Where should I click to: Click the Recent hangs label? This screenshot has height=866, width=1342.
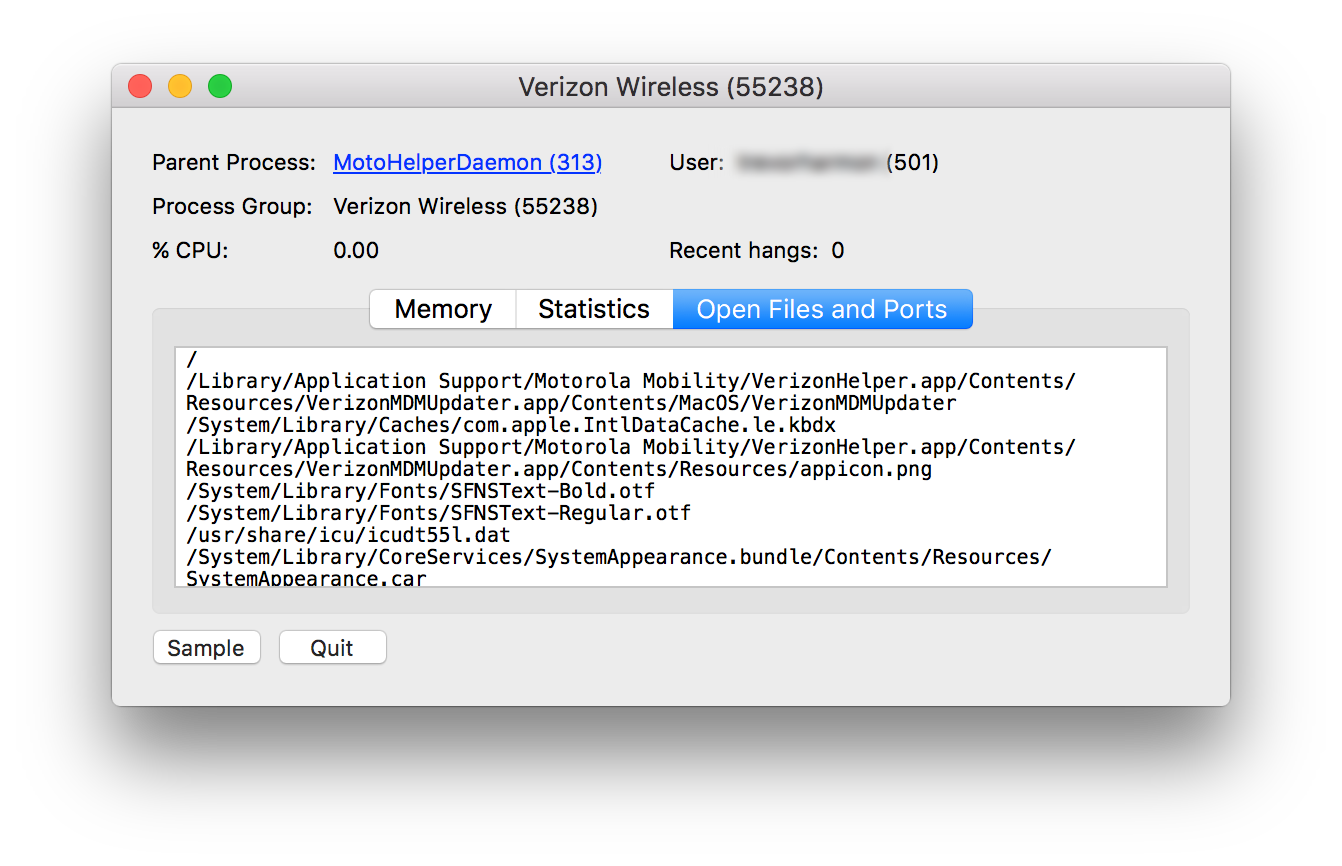click(744, 250)
